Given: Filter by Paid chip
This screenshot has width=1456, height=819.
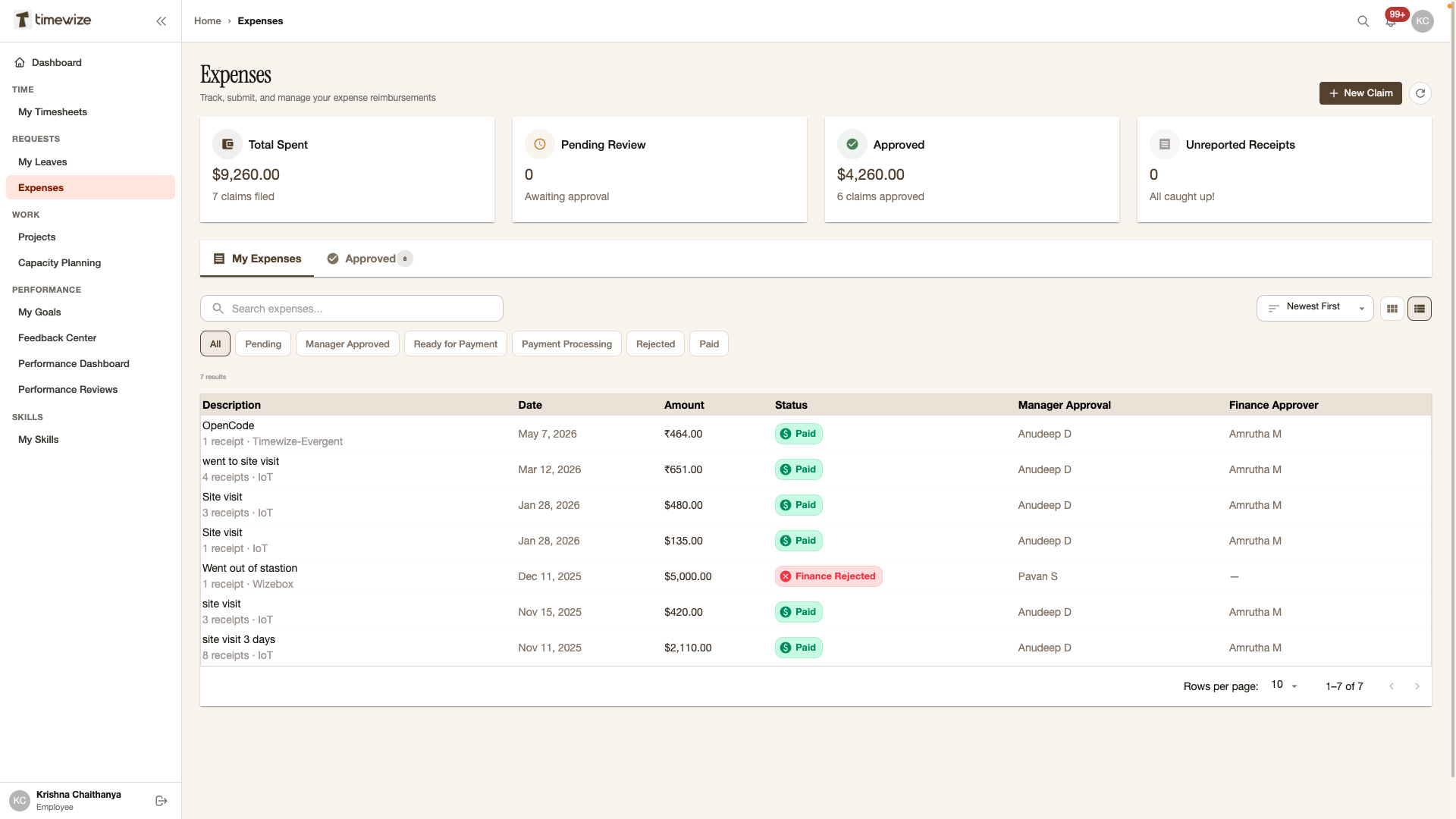Looking at the screenshot, I should click(x=709, y=344).
